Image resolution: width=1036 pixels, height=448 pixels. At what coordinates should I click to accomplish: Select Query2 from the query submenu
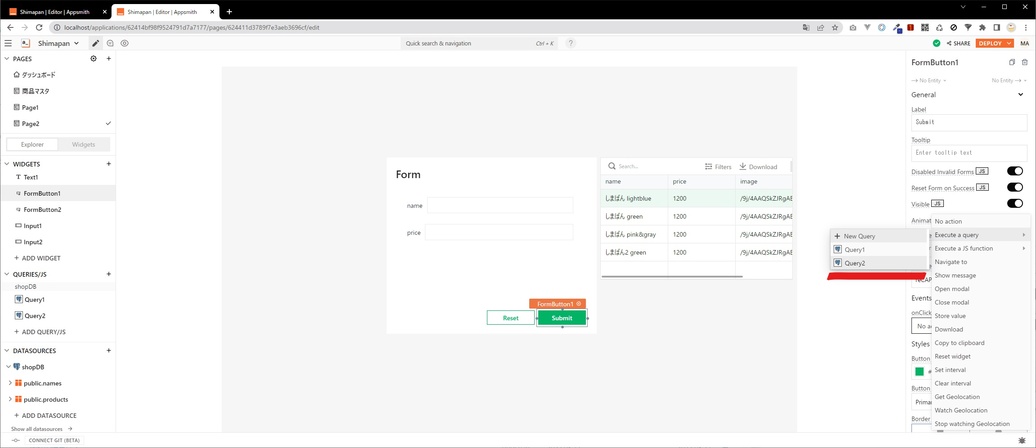pos(855,263)
